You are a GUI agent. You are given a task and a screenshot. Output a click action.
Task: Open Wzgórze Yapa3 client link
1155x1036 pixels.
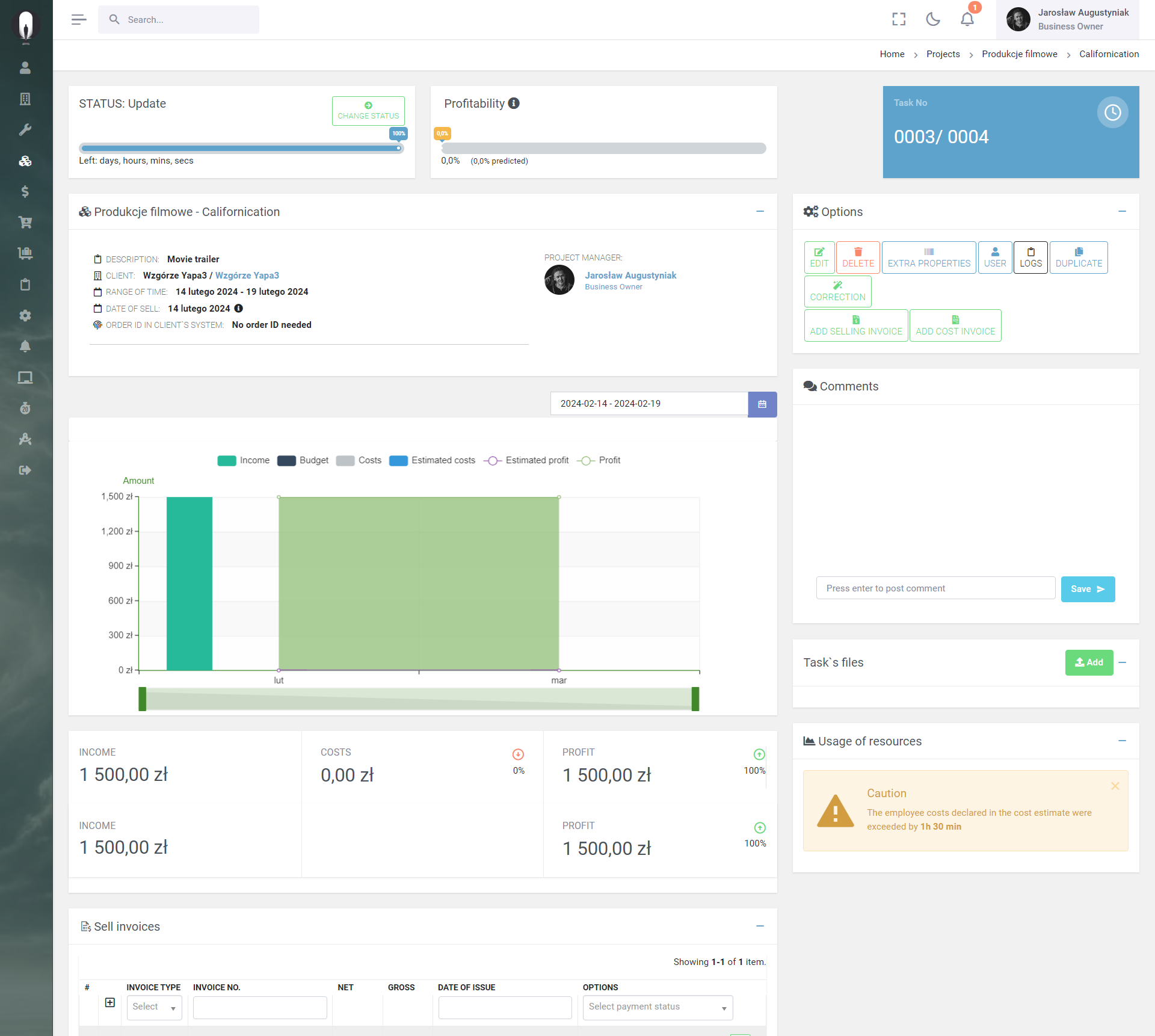coord(247,276)
